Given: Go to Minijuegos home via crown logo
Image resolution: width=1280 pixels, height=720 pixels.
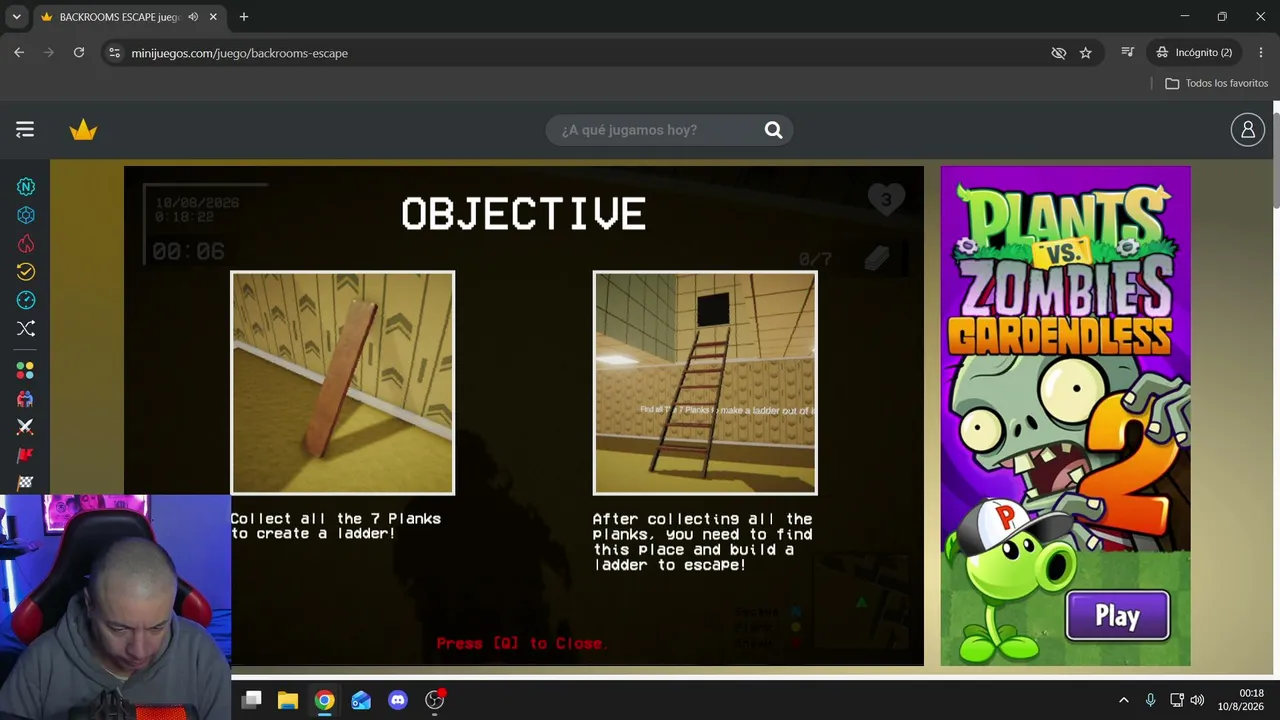Looking at the screenshot, I should [x=83, y=130].
